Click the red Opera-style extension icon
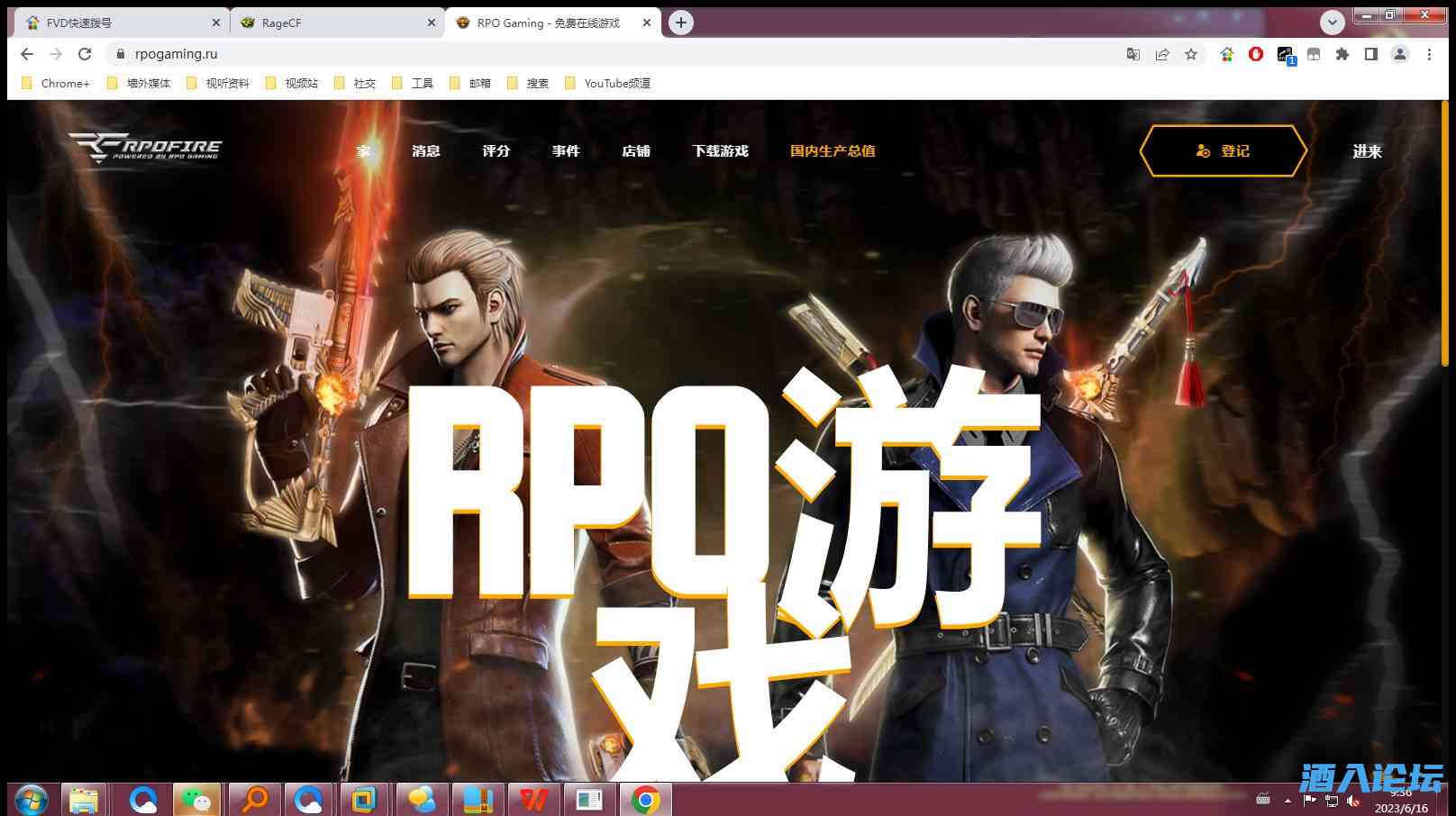The image size is (1456, 816). (x=1256, y=54)
